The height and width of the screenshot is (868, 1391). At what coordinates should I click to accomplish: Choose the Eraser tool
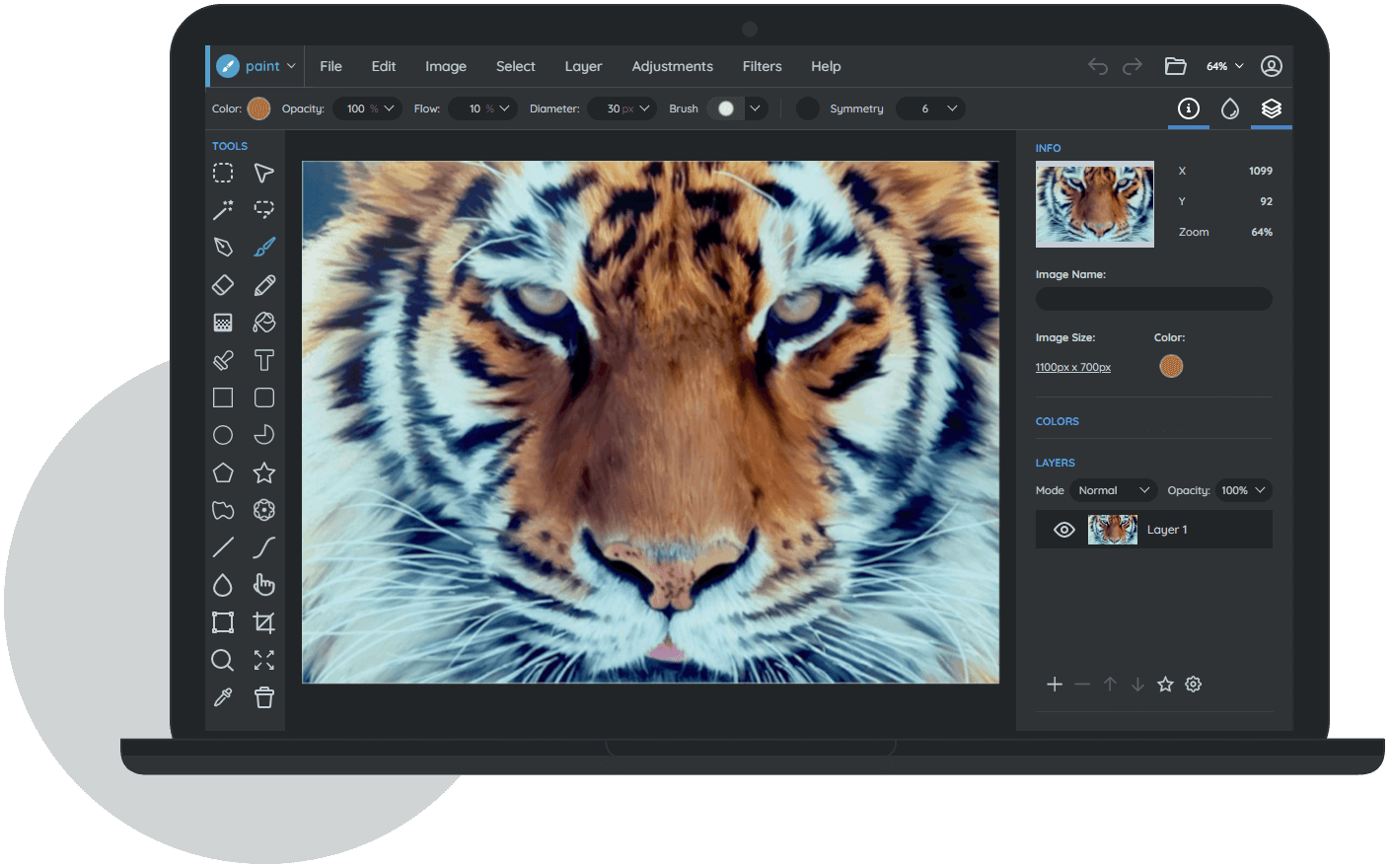pyautogui.click(x=223, y=285)
